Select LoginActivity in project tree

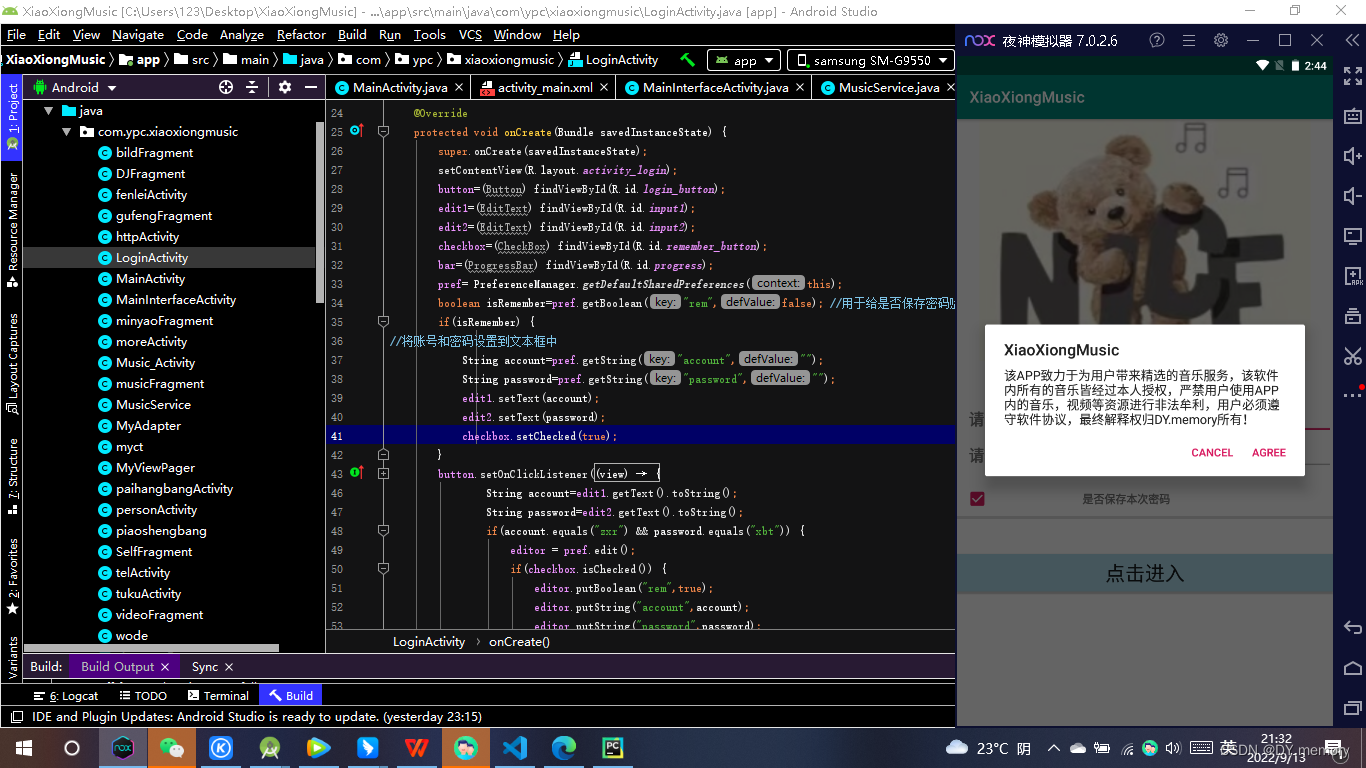point(152,258)
